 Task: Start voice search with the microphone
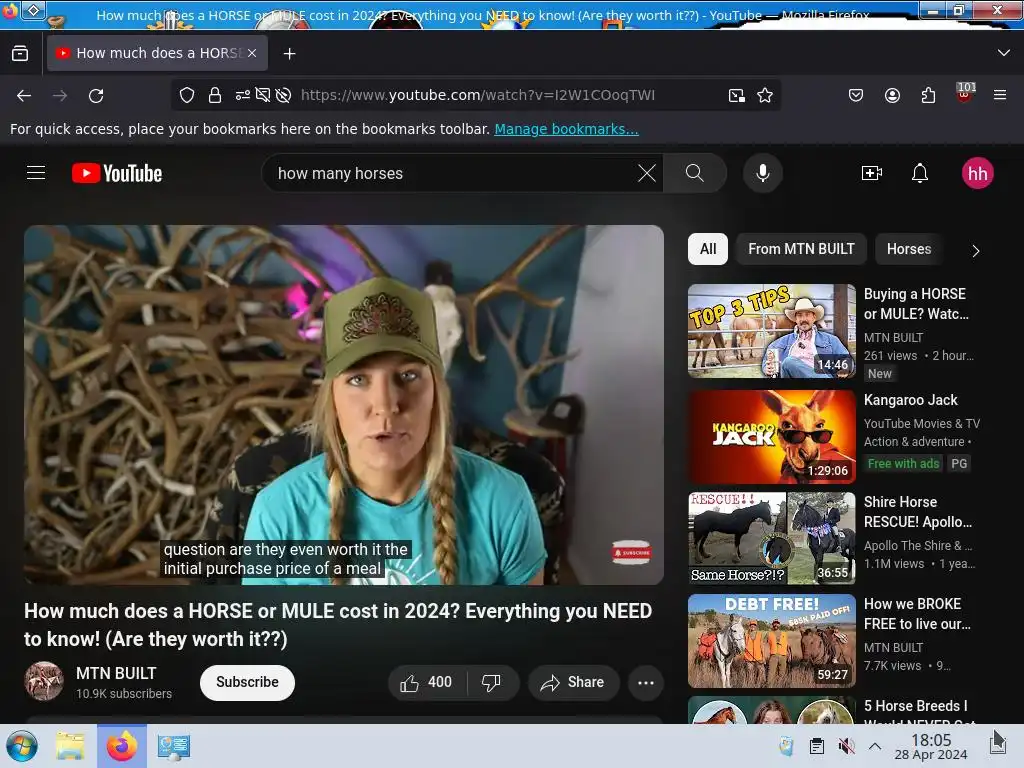(762, 173)
